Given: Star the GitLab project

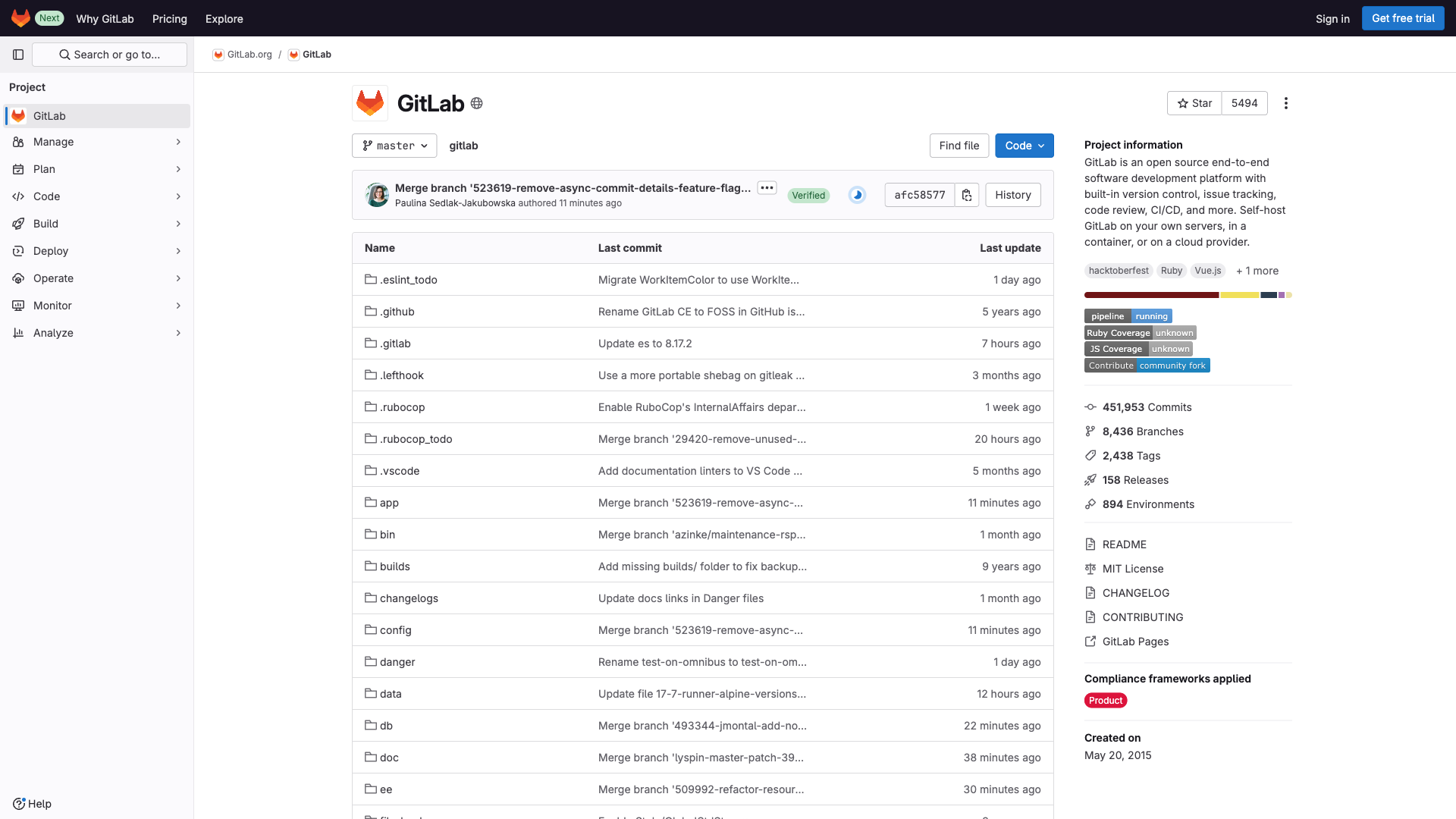Looking at the screenshot, I should pos(1194,103).
